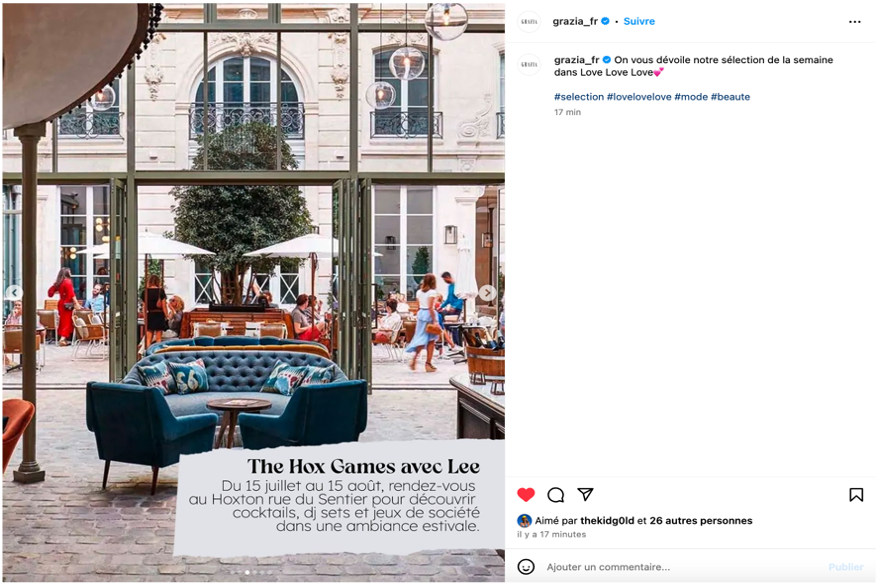This screenshot has height=586, width=880.
Task: Open grazia_fr profile from header username
Action: 575,21
